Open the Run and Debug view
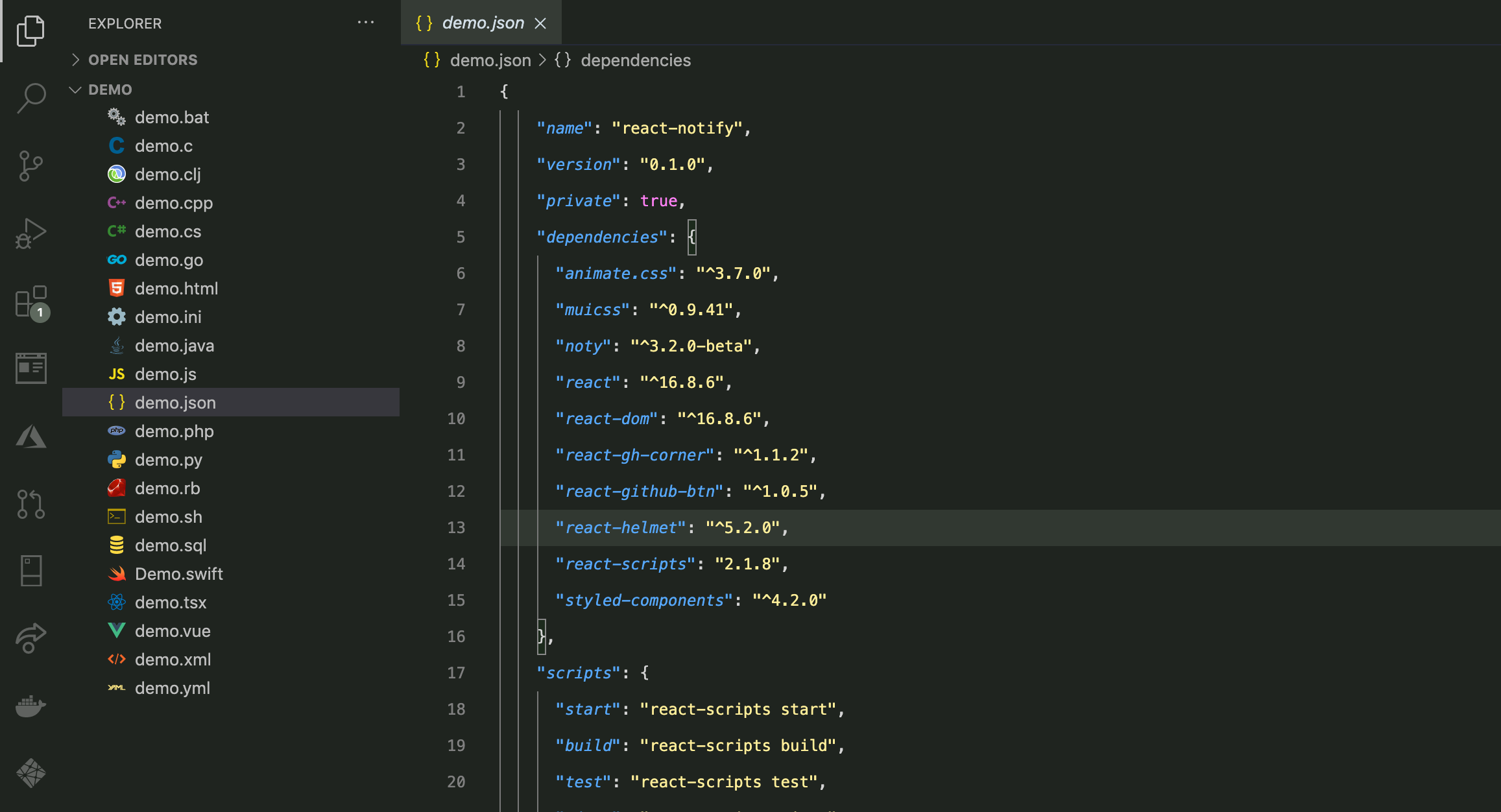This screenshot has width=1501, height=812. [31, 233]
